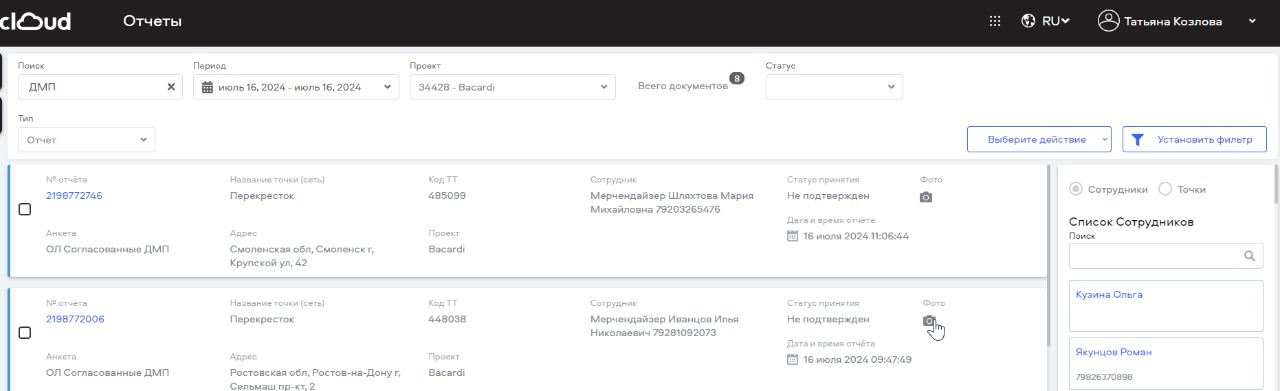Open report link 2198772006

(x=75, y=319)
